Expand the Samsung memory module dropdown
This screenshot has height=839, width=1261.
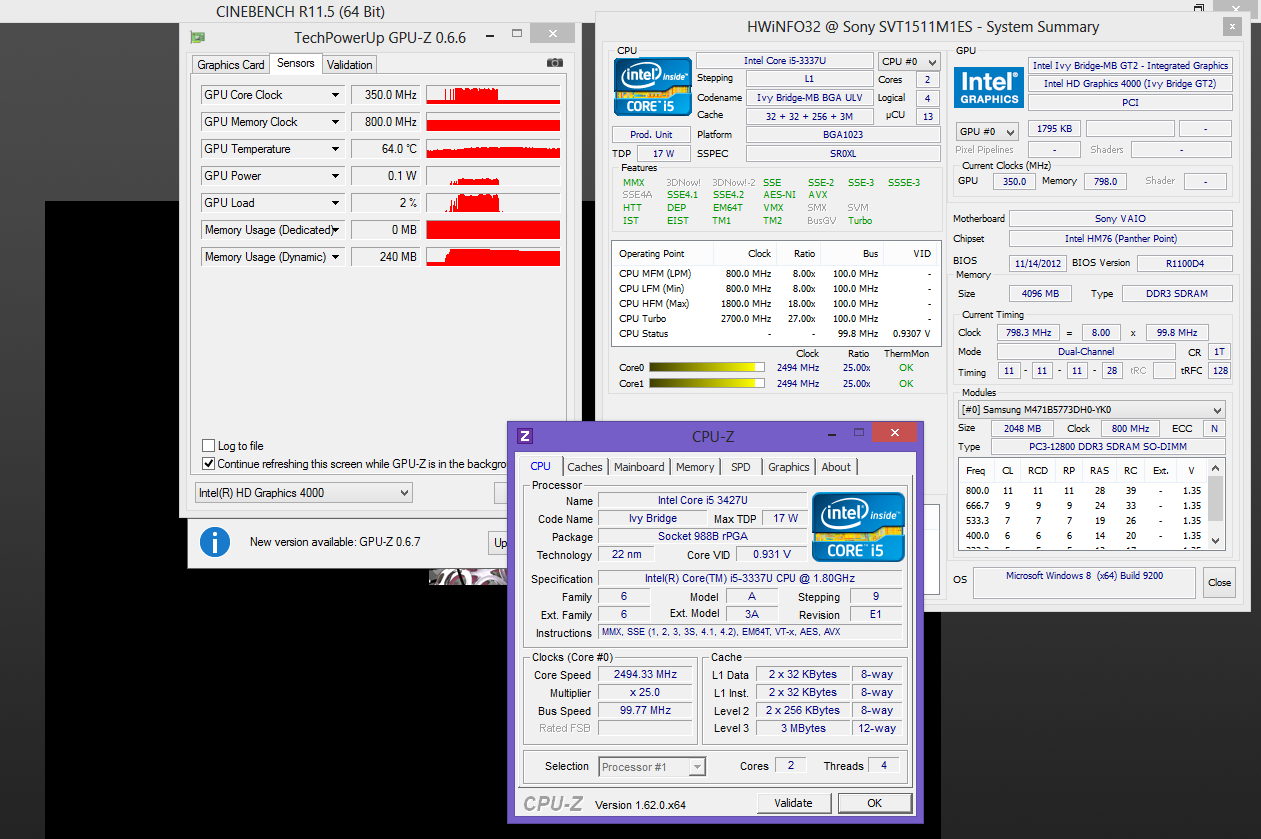(x=1091, y=410)
